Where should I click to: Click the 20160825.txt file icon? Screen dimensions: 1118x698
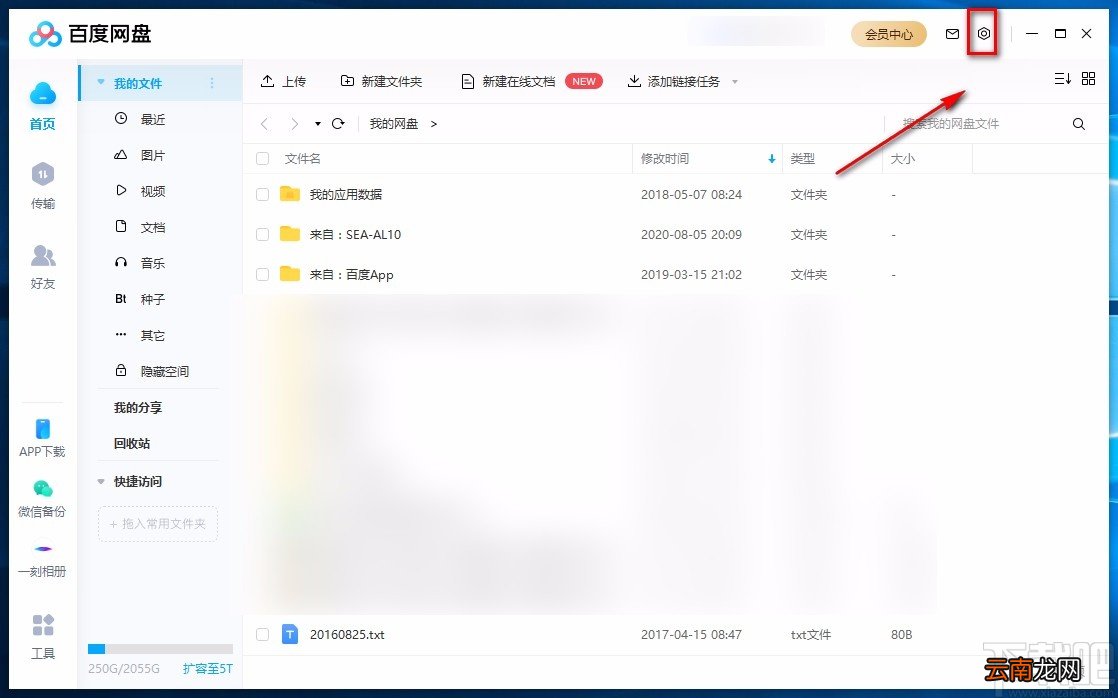point(289,634)
